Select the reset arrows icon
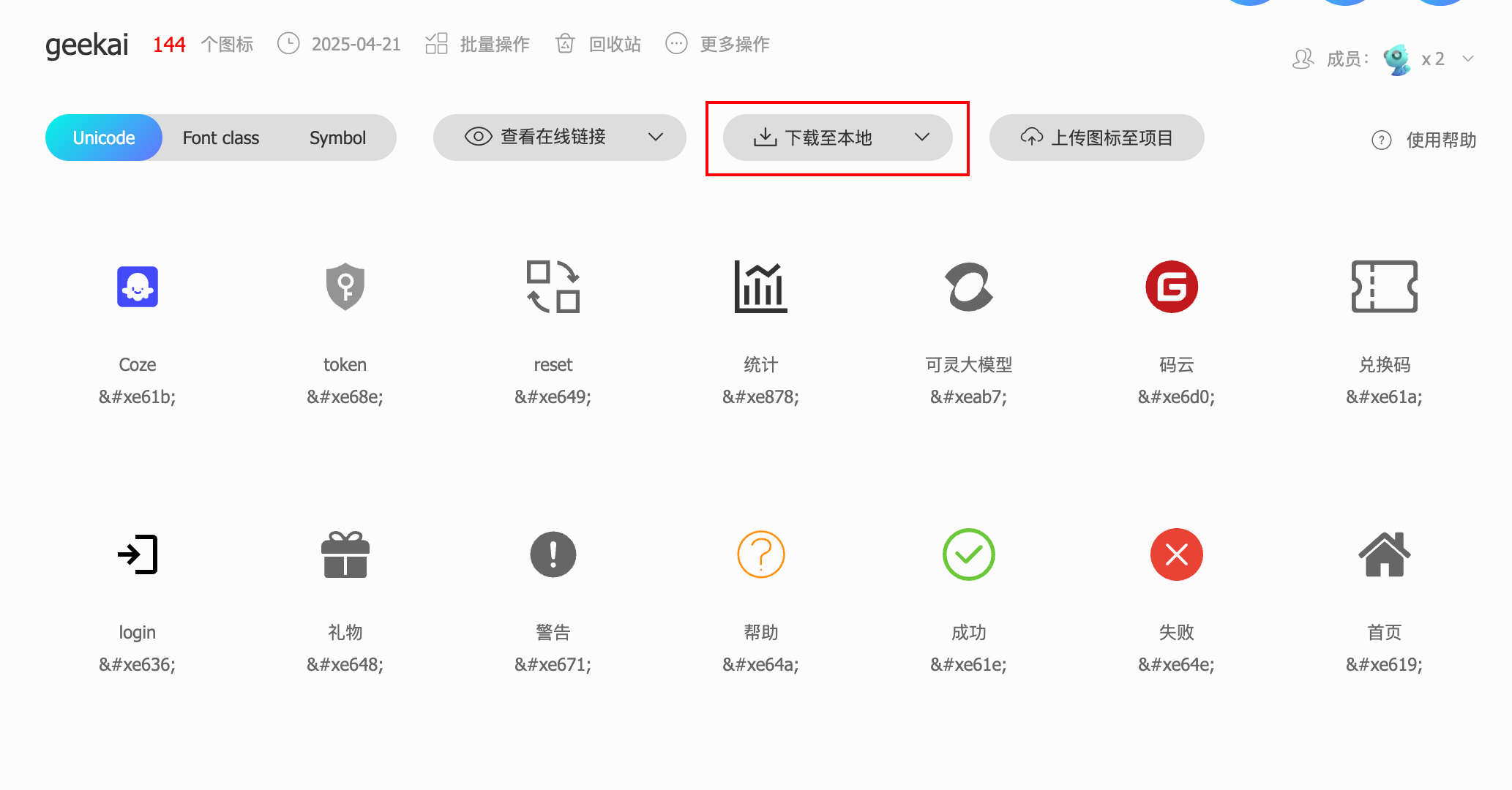Screen dimensions: 1512x790 pyautogui.click(x=553, y=287)
